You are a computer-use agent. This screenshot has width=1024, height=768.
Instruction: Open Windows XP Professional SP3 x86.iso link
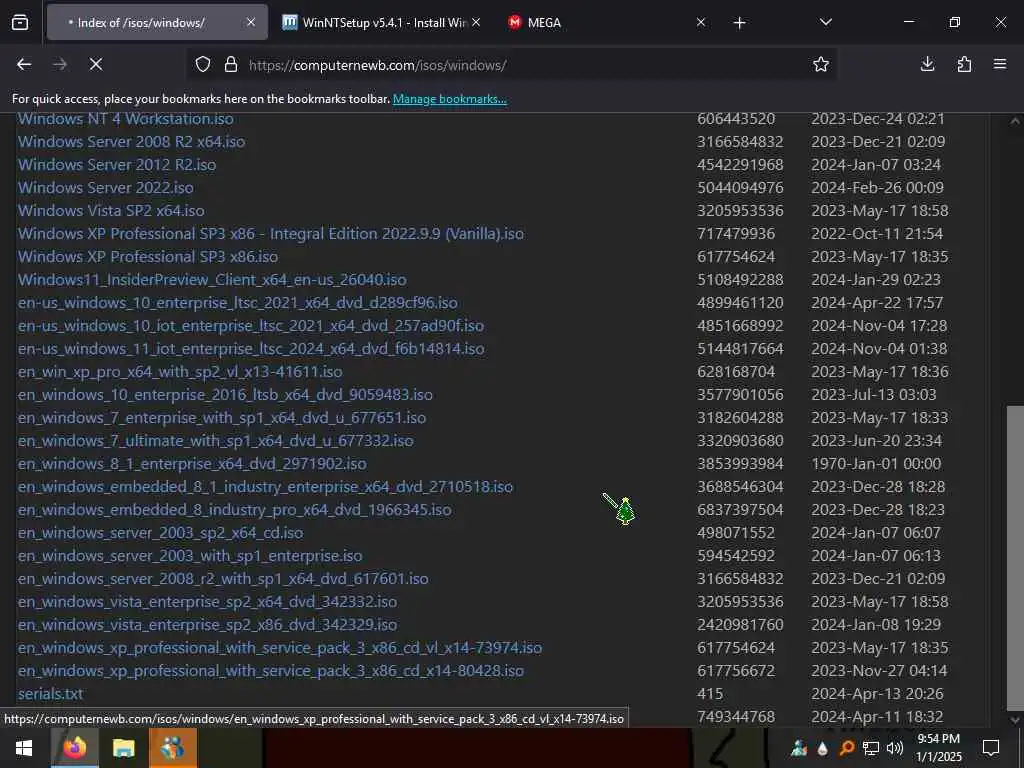148,257
